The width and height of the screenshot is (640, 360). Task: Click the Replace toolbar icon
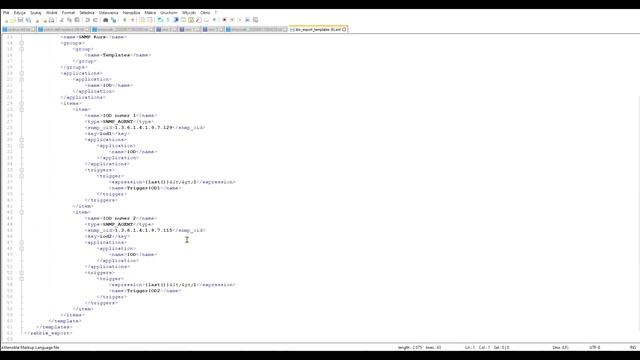click(113, 20)
